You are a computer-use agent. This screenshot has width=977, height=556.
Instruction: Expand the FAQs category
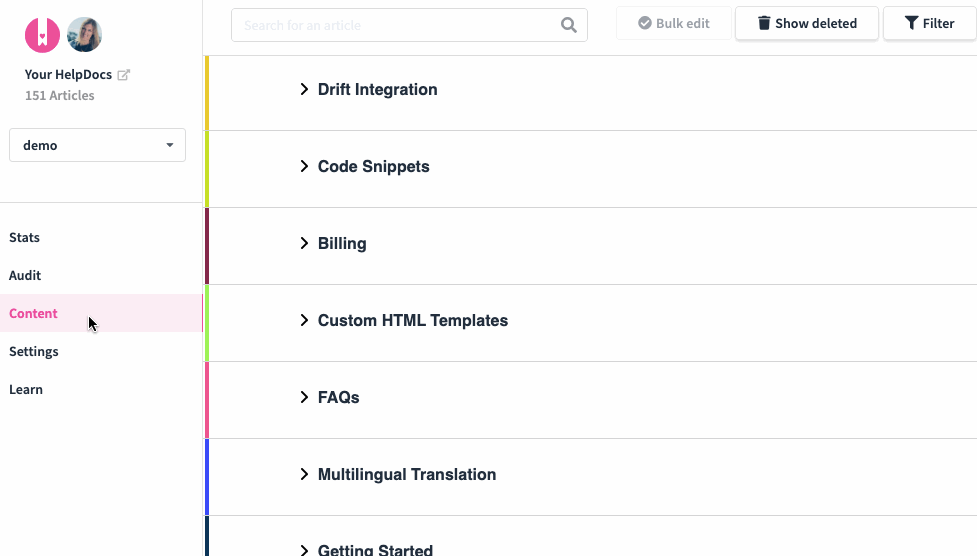[x=304, y=397]
